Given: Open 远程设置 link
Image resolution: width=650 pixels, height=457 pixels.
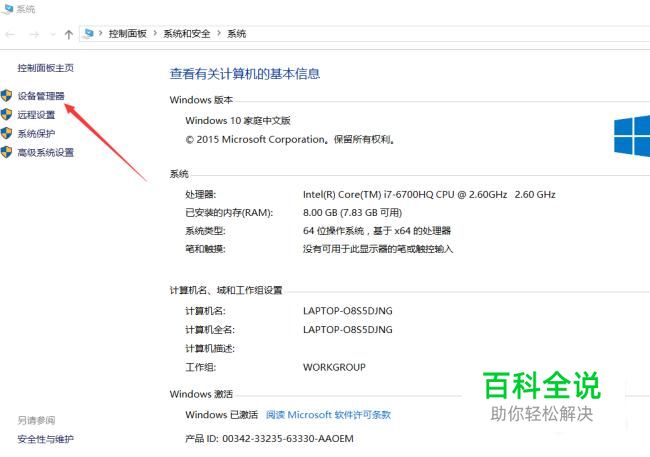Looking at the screenshot, I should (36, 115).
